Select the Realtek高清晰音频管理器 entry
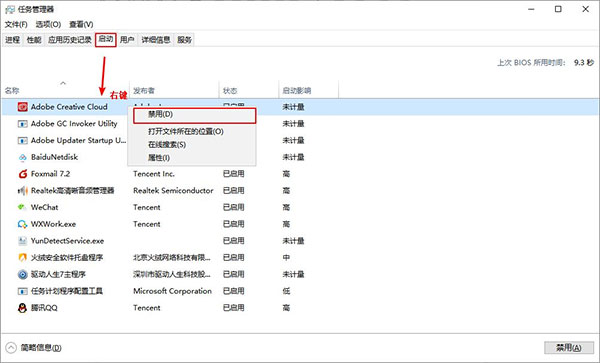Screen dimensions: 600x363 (73, 190)
